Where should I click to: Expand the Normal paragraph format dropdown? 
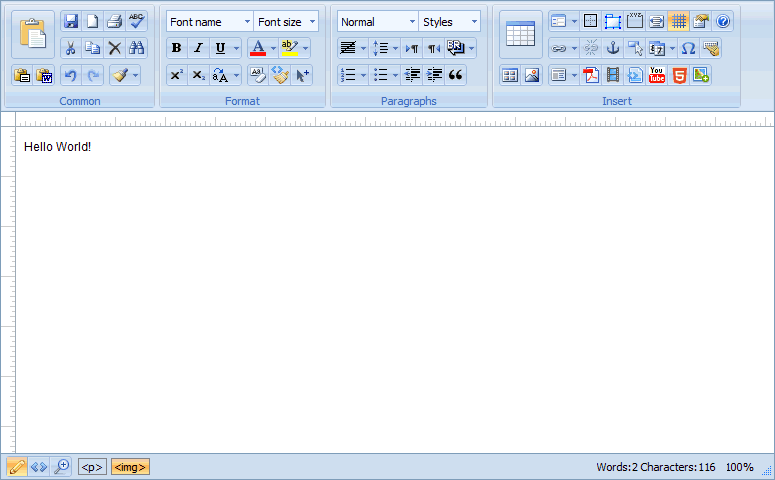(x=378, y=22)
